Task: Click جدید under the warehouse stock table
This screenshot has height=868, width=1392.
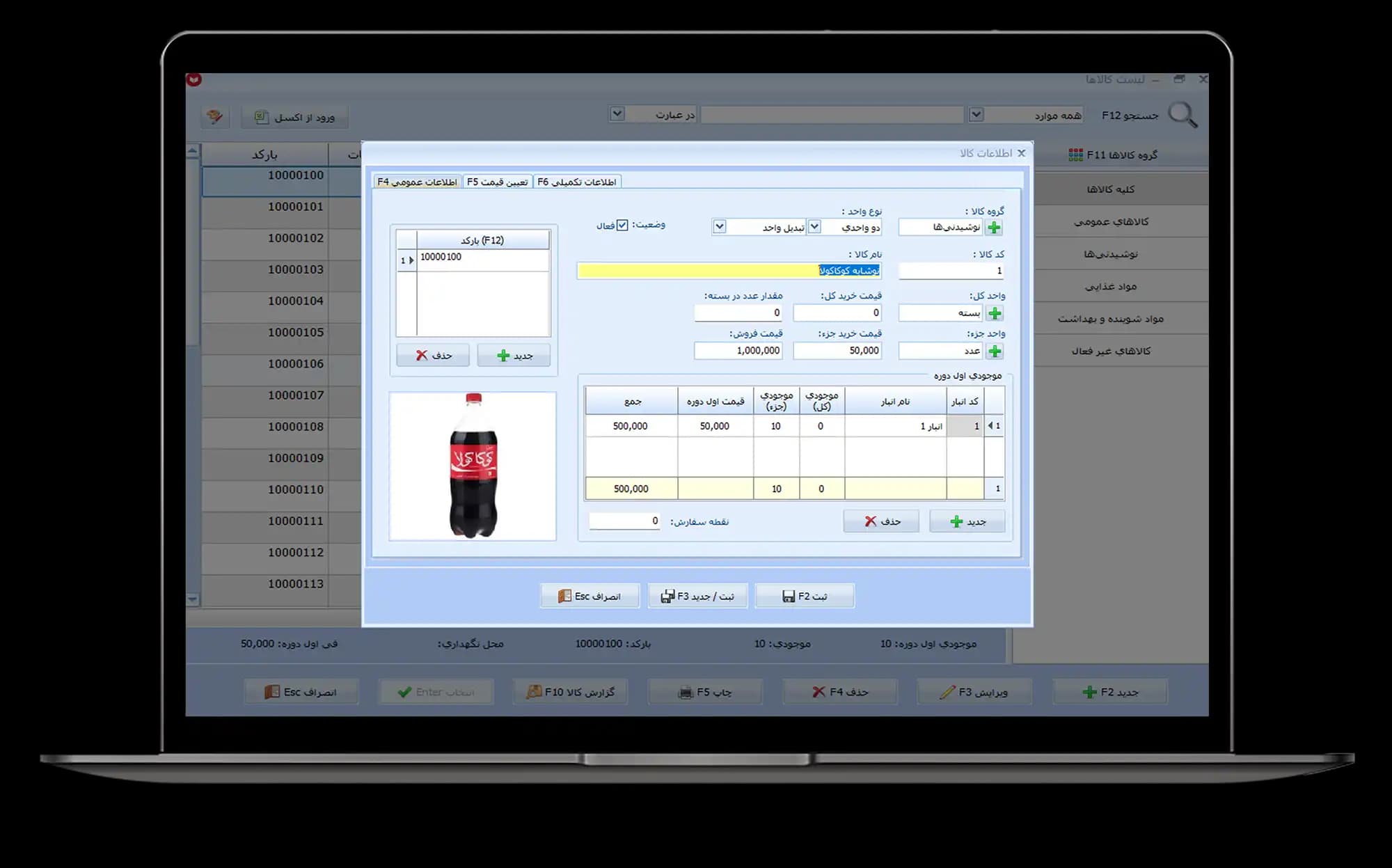Action: [x=967, y=521]
